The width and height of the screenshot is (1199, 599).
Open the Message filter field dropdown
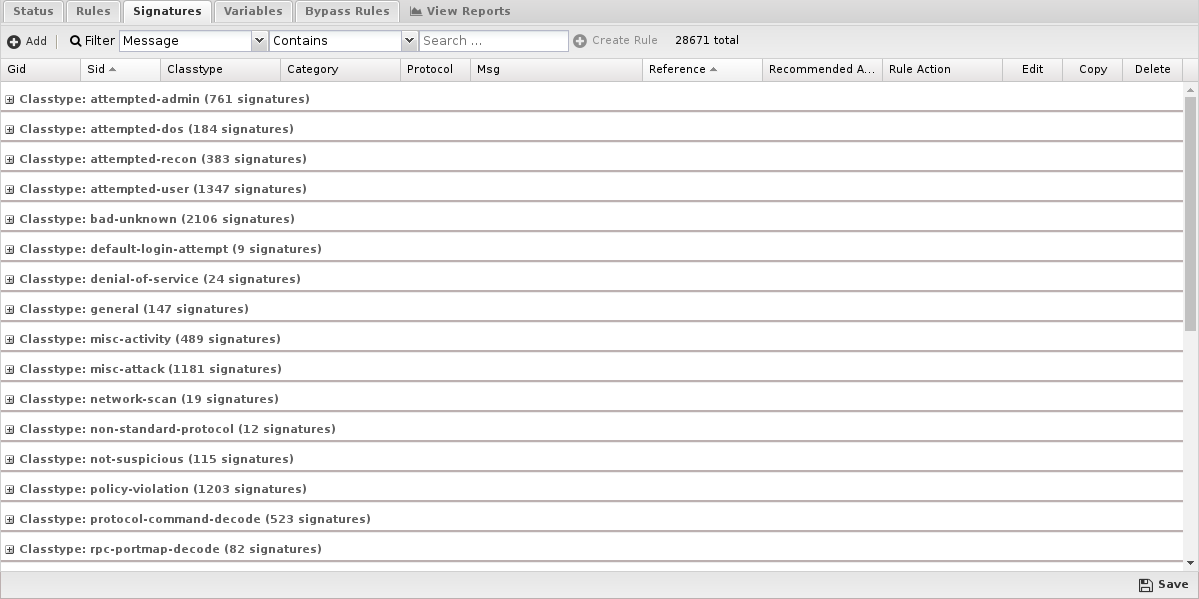click(259, 41)
